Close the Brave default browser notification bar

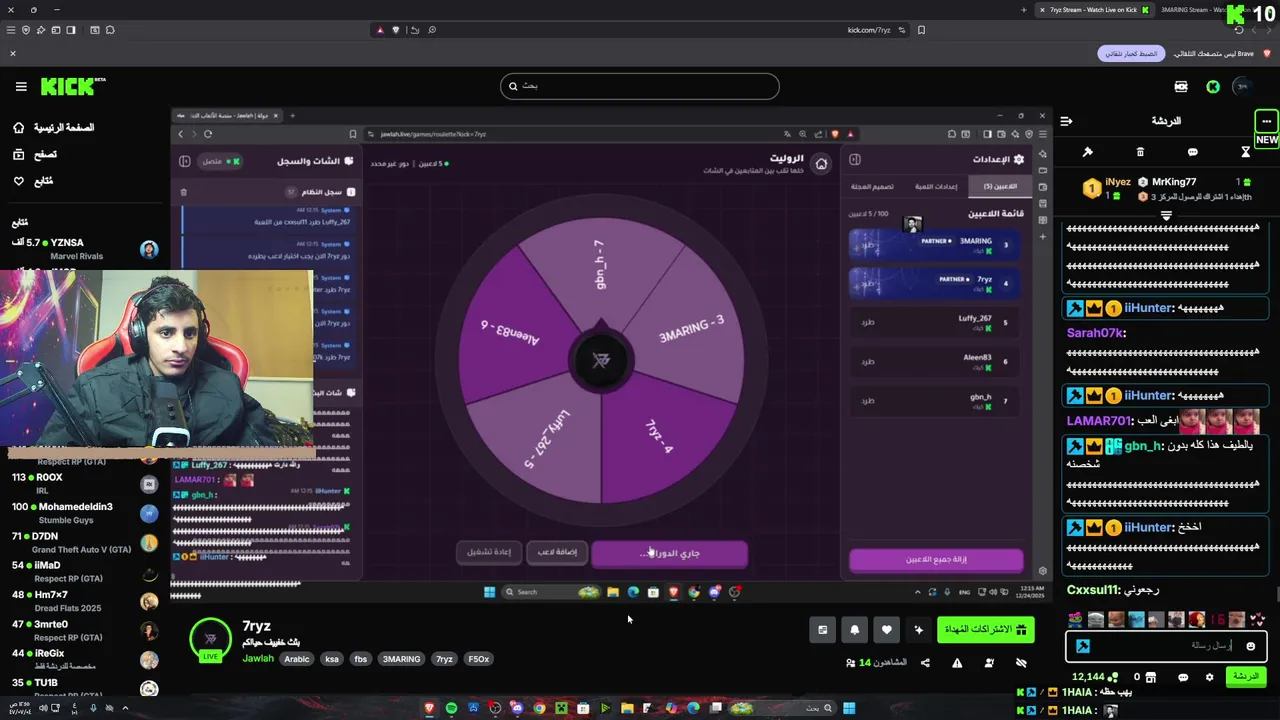pos(13,53)
